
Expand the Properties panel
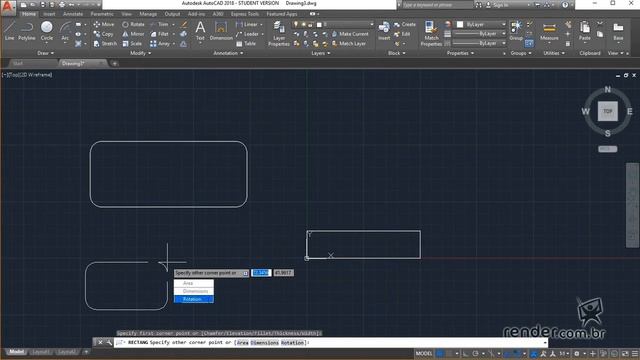tap(460, 53)
